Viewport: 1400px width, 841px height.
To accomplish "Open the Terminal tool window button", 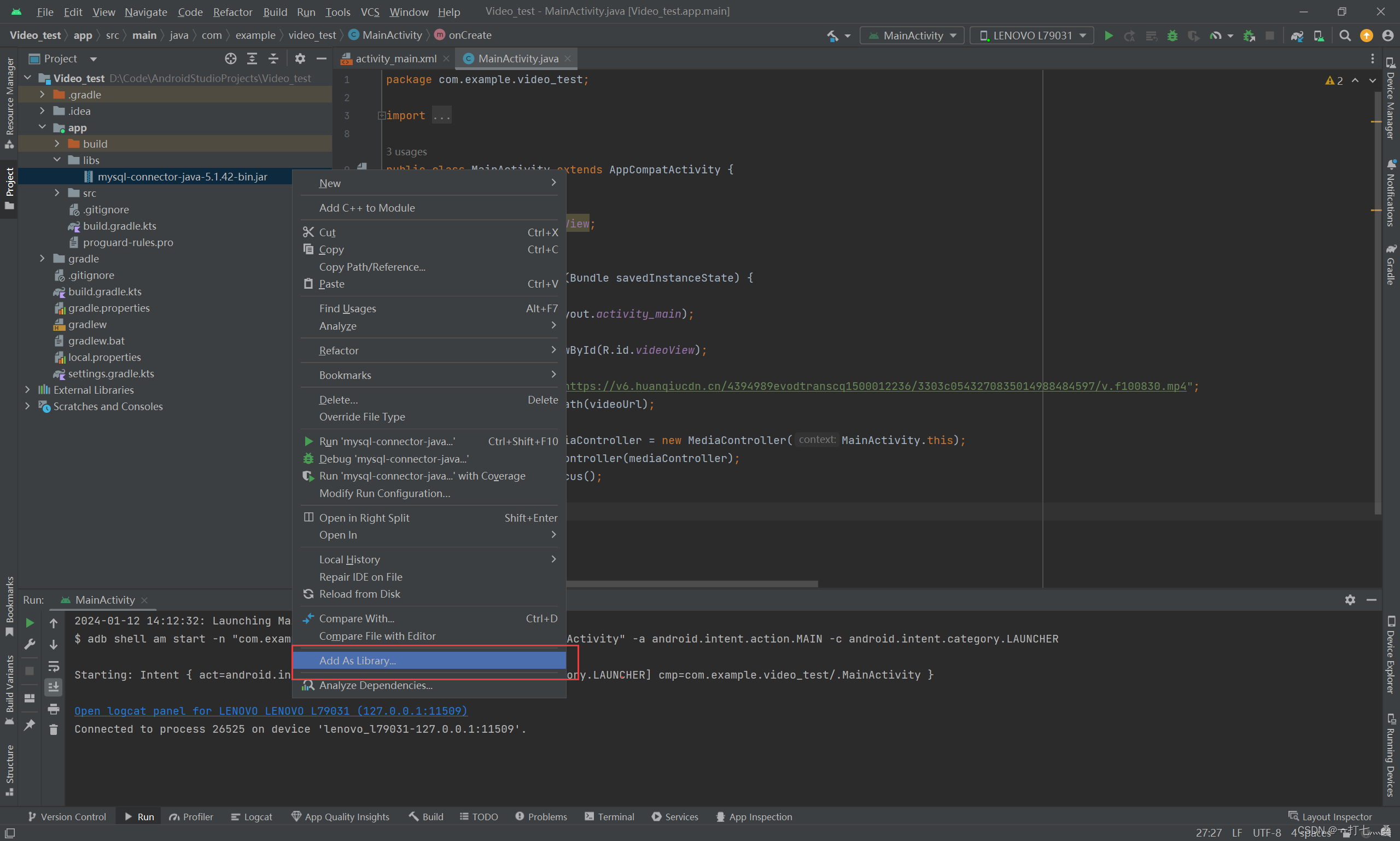I will coord(609,816).
